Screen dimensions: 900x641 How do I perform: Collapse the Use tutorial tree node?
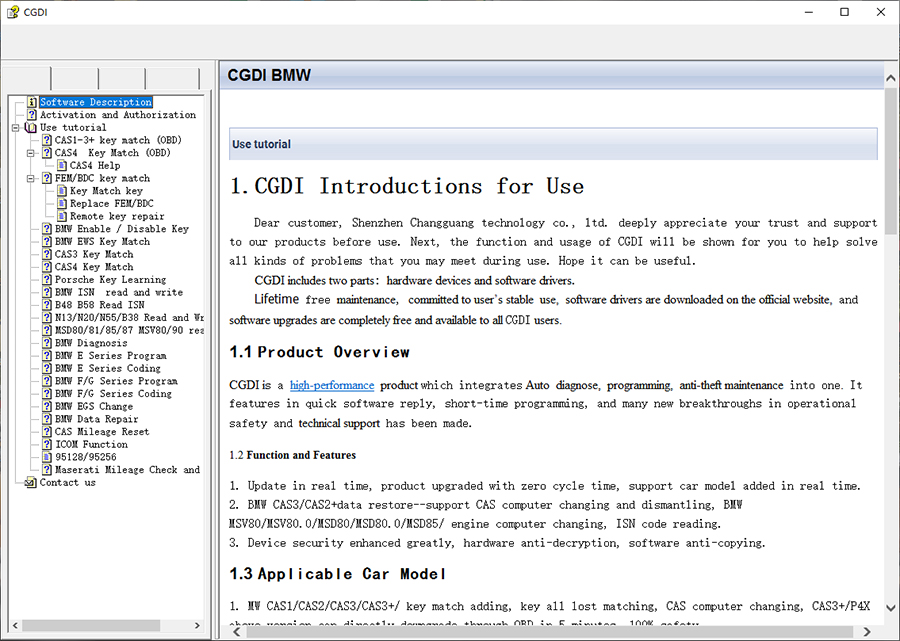coord(16,128)
